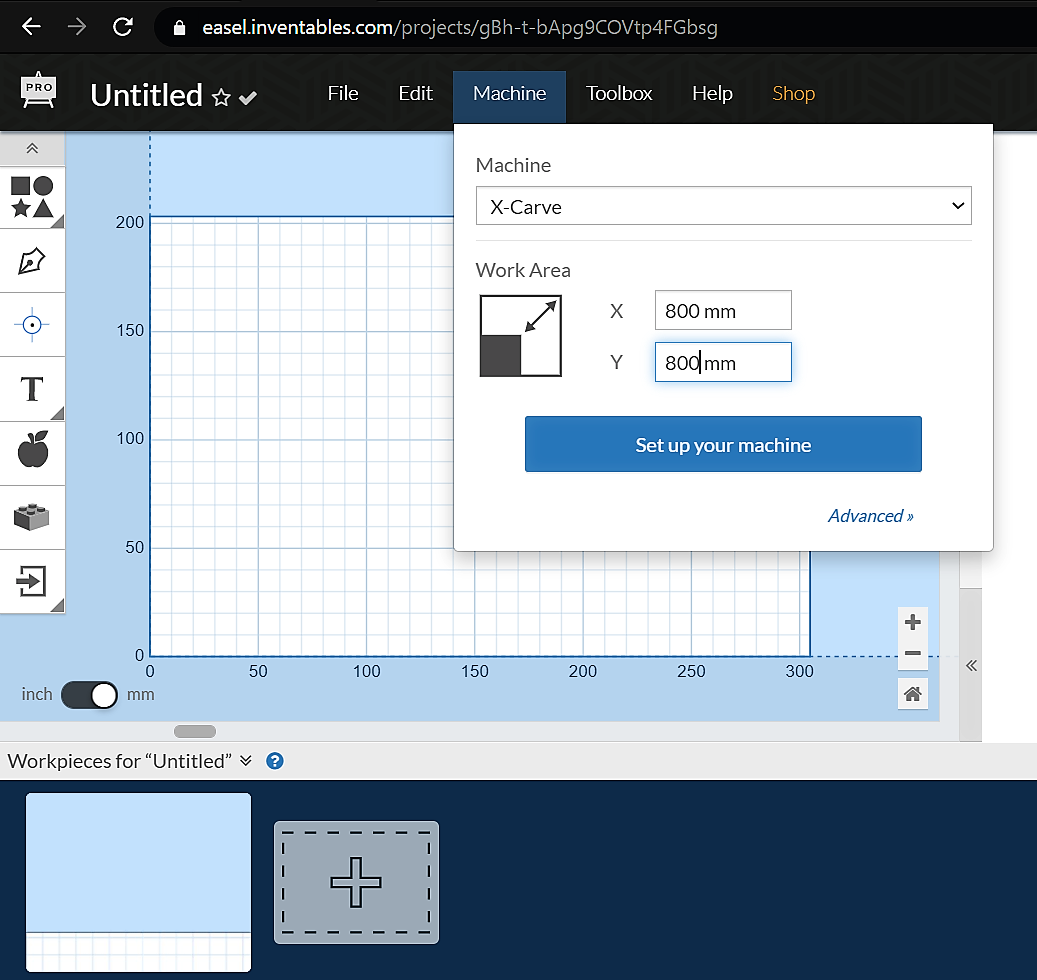The image size is (1037, 980).
Task: Open the Help menu
Action: point(712,93)
